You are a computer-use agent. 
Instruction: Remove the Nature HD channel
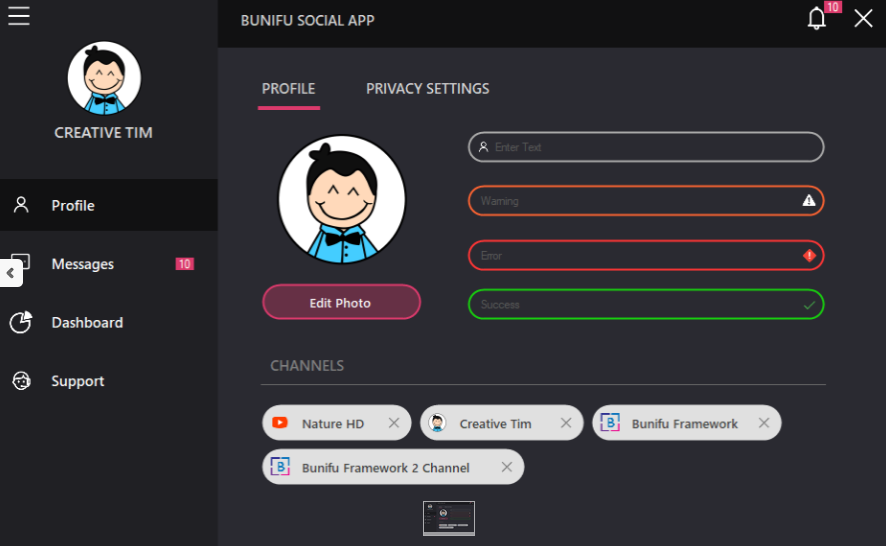[394, 423]
